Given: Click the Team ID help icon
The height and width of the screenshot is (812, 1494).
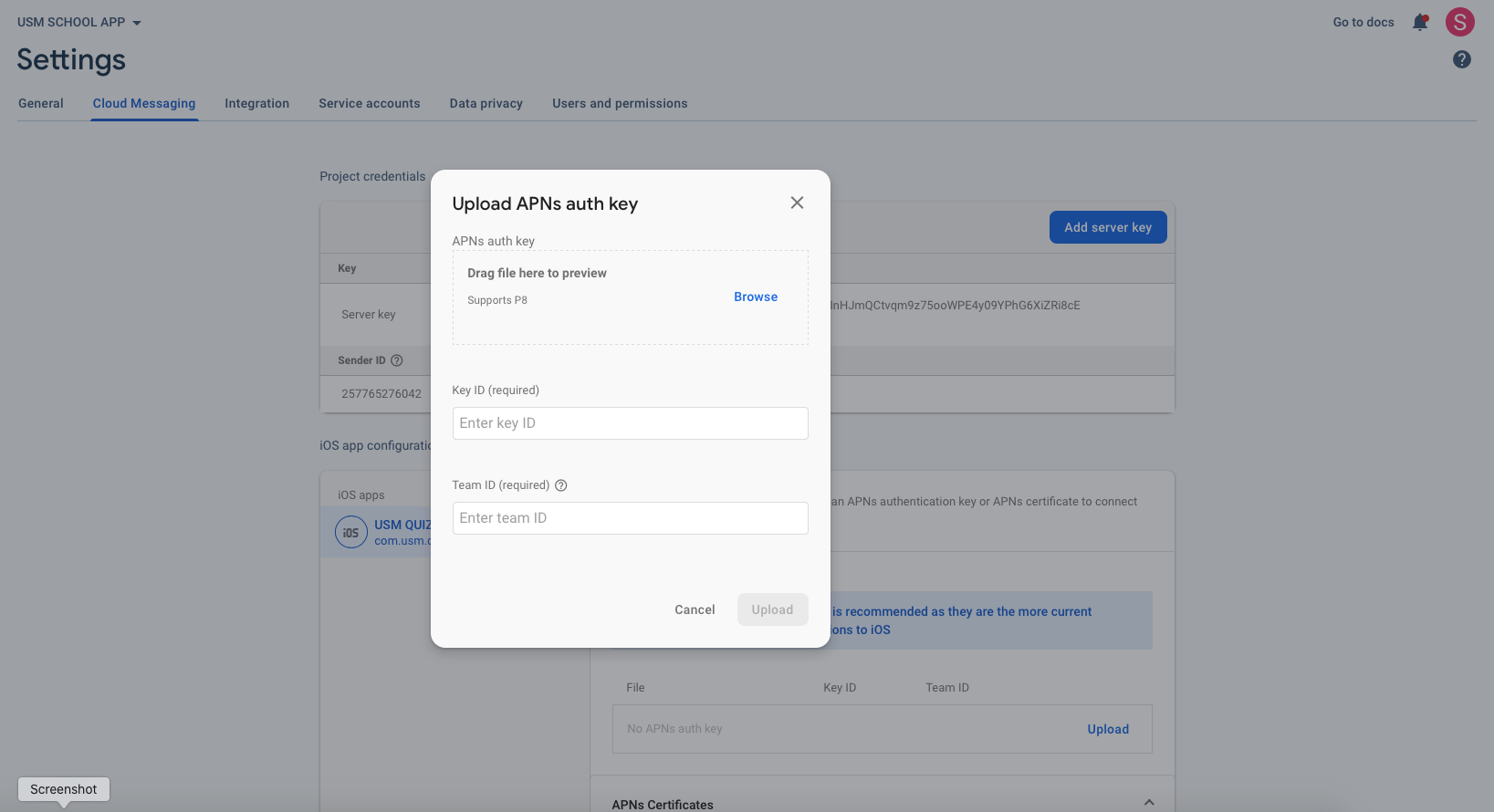Looking at the screenshot, I should pos(561,485).
